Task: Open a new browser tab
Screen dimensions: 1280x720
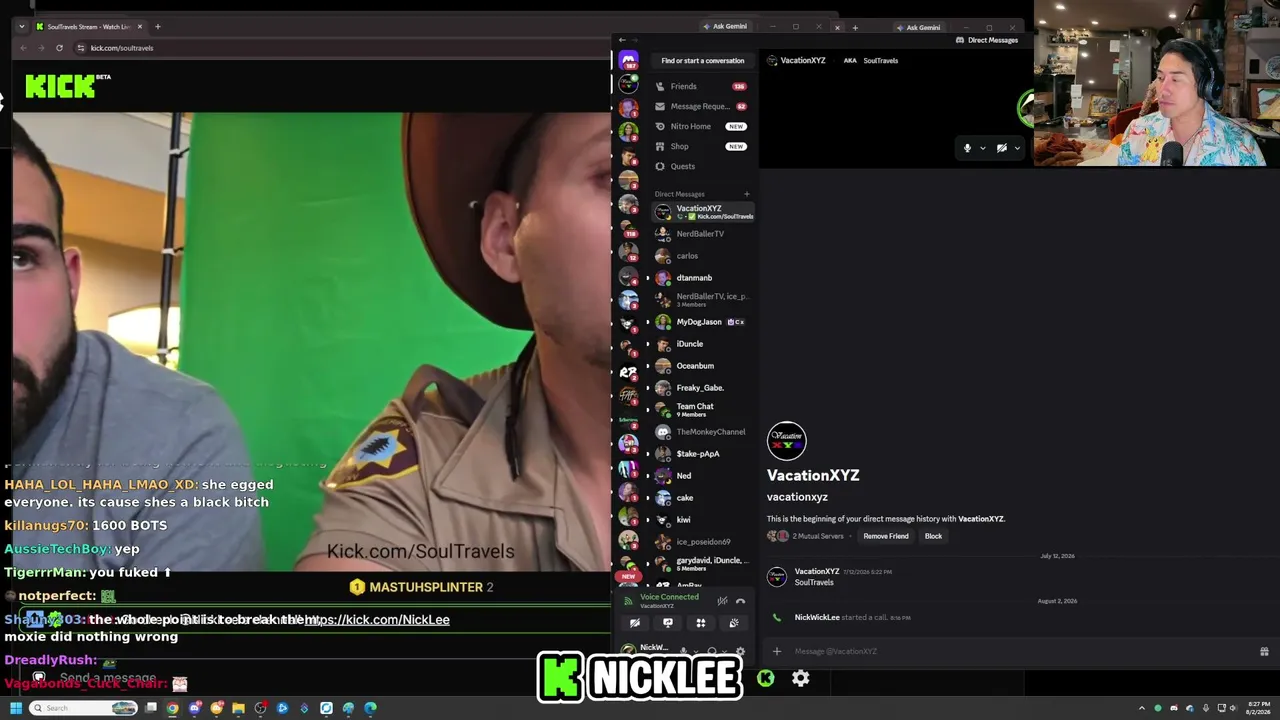Action: pyautogui.click(x=157, y=27)
